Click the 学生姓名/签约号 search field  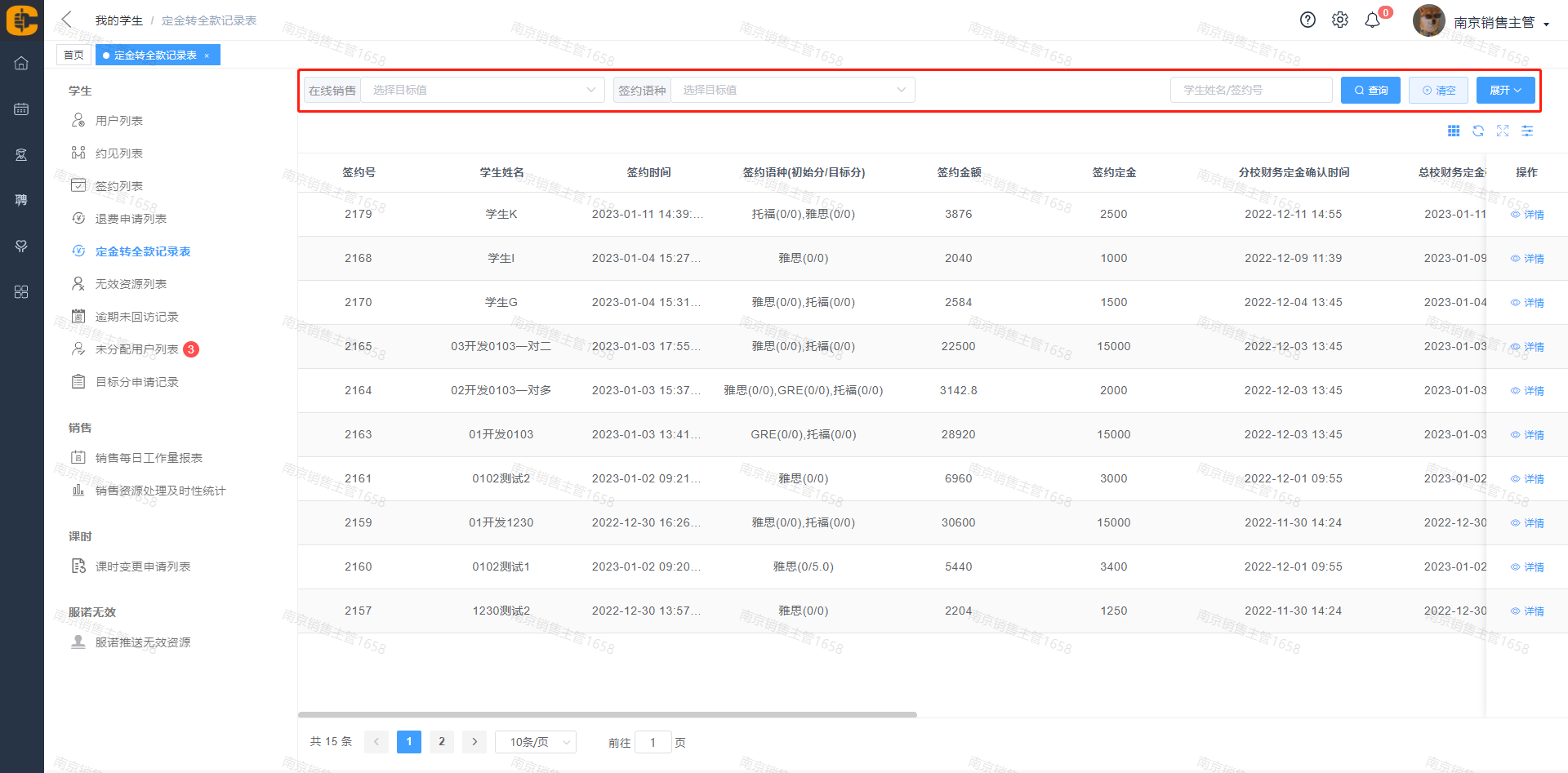(1250, 90)
